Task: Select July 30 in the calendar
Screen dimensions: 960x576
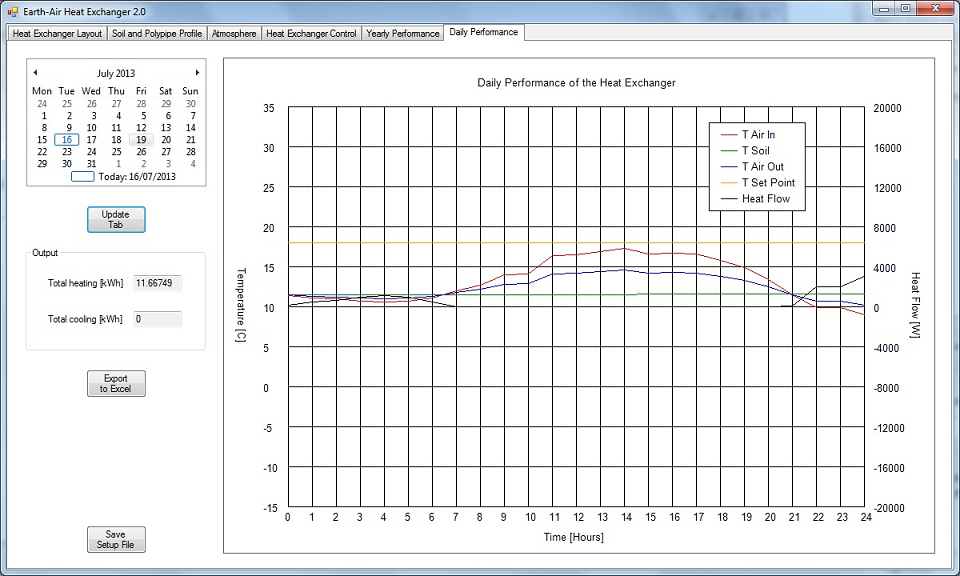Action: click(x=67, y=164)
